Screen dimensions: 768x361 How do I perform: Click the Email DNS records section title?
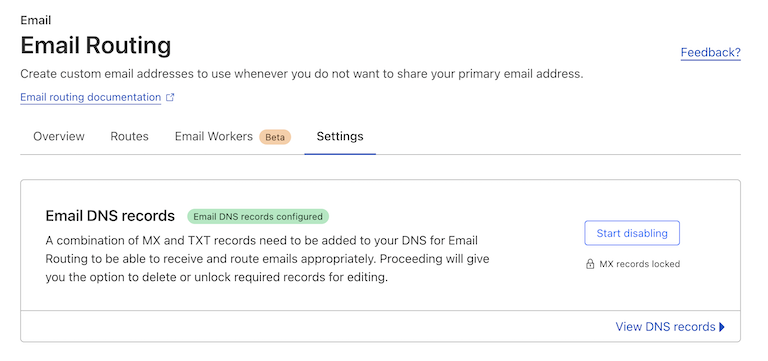[x=110, y=216]
